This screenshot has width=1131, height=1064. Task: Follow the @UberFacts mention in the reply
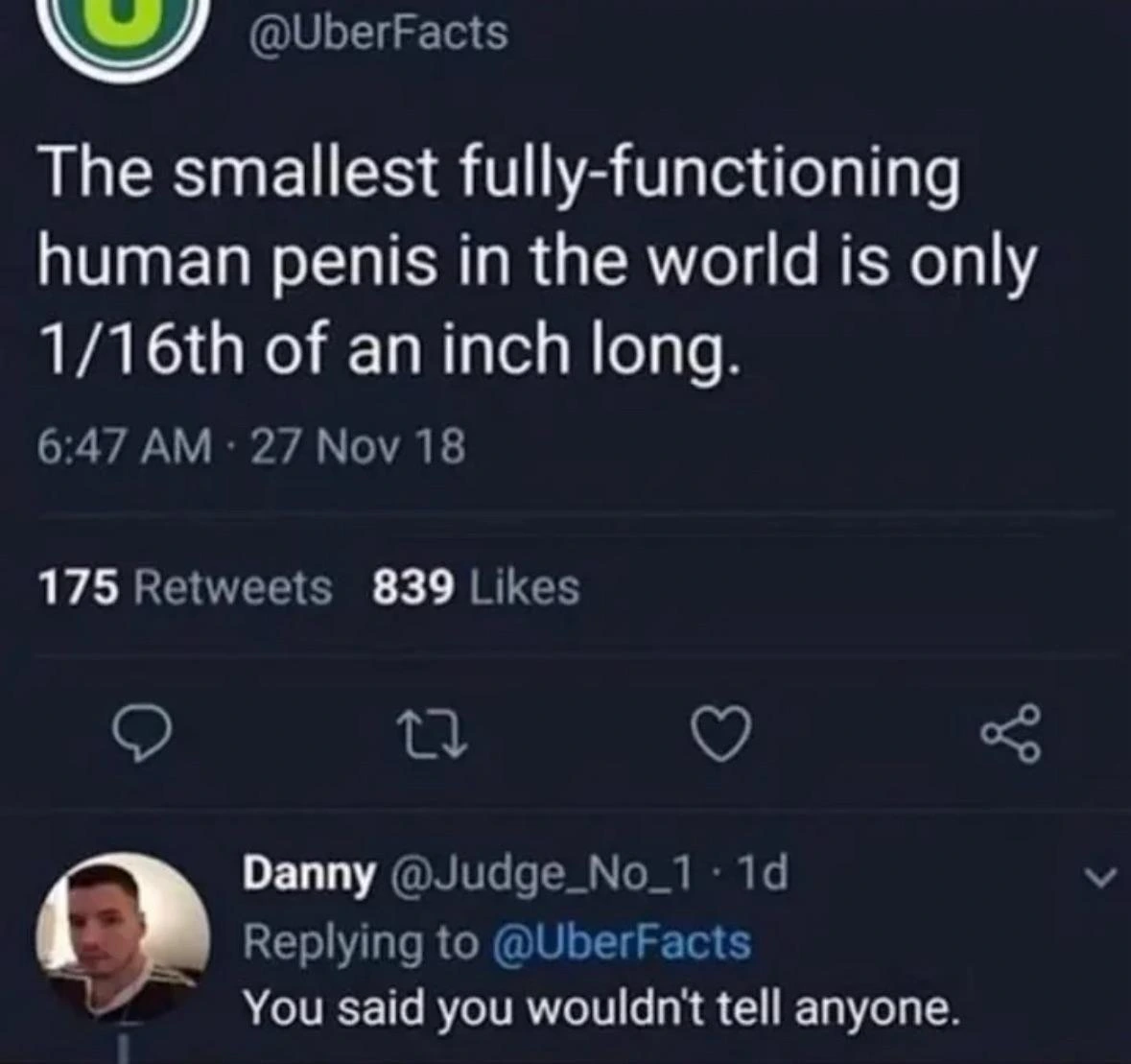point(620,941)
